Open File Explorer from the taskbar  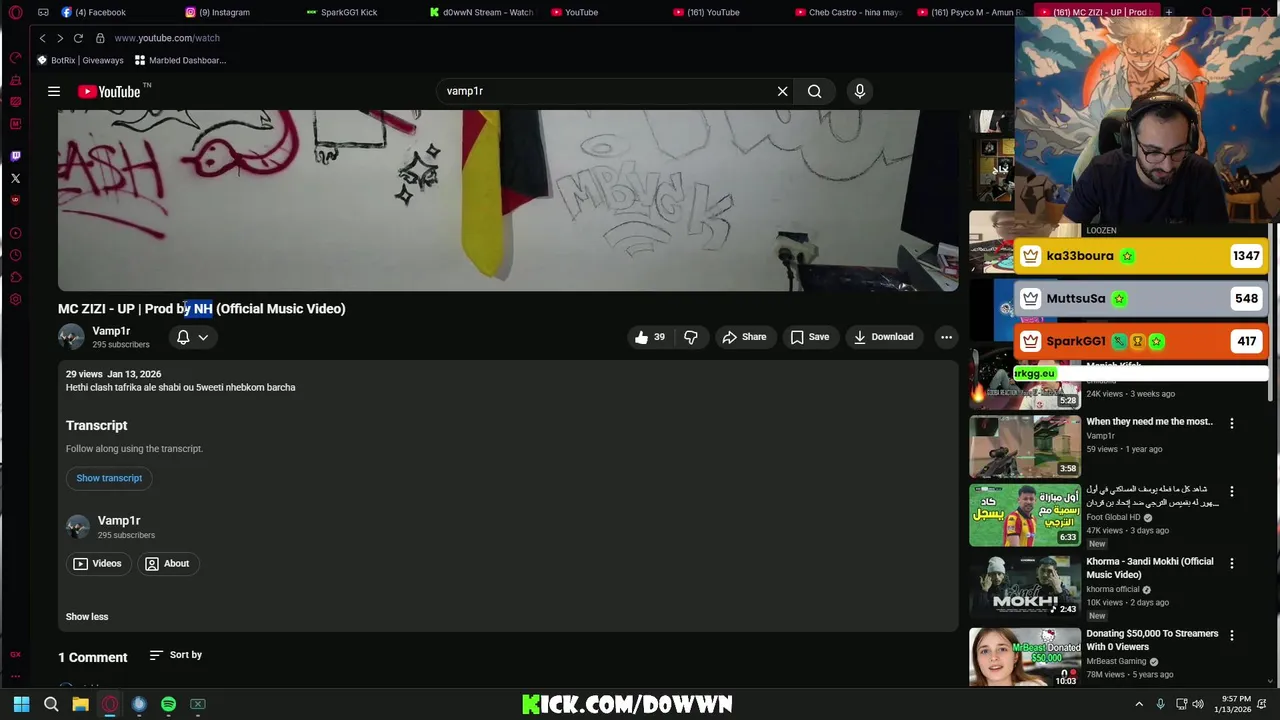tap(80, 704)
